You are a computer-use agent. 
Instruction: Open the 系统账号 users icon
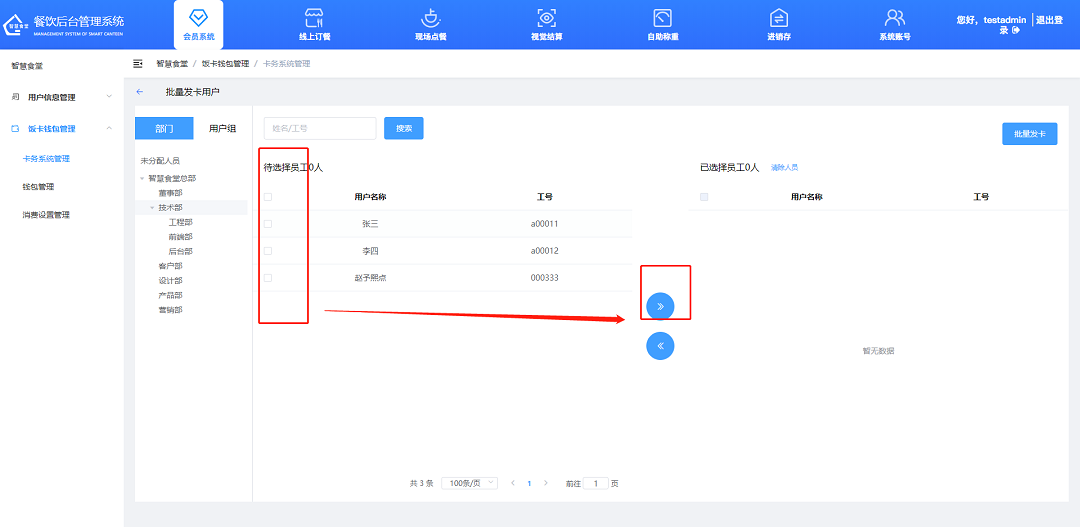pos(894,18)
